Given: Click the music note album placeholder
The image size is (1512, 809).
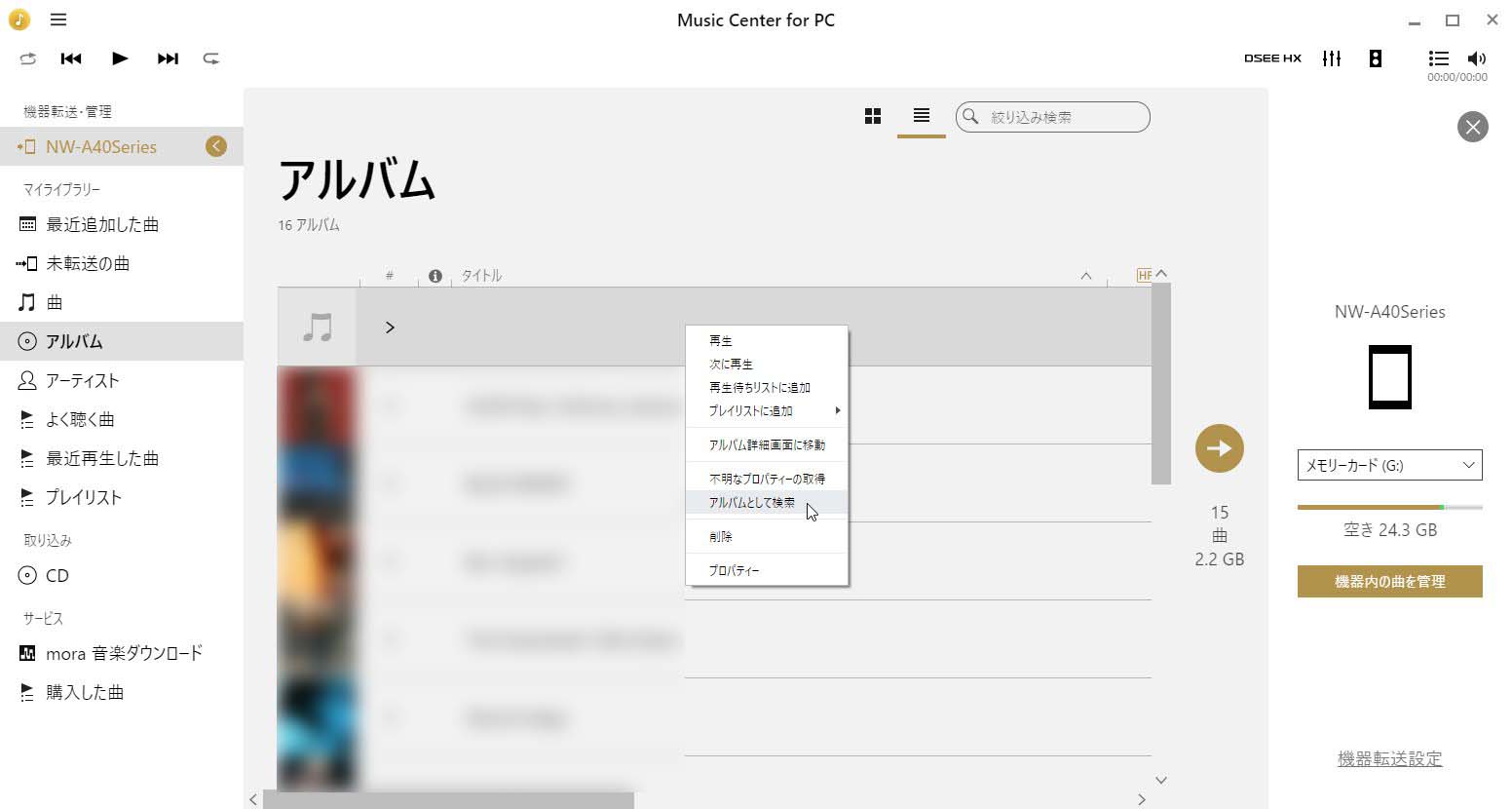Looking at the screenshot, I should click(317, 327).
